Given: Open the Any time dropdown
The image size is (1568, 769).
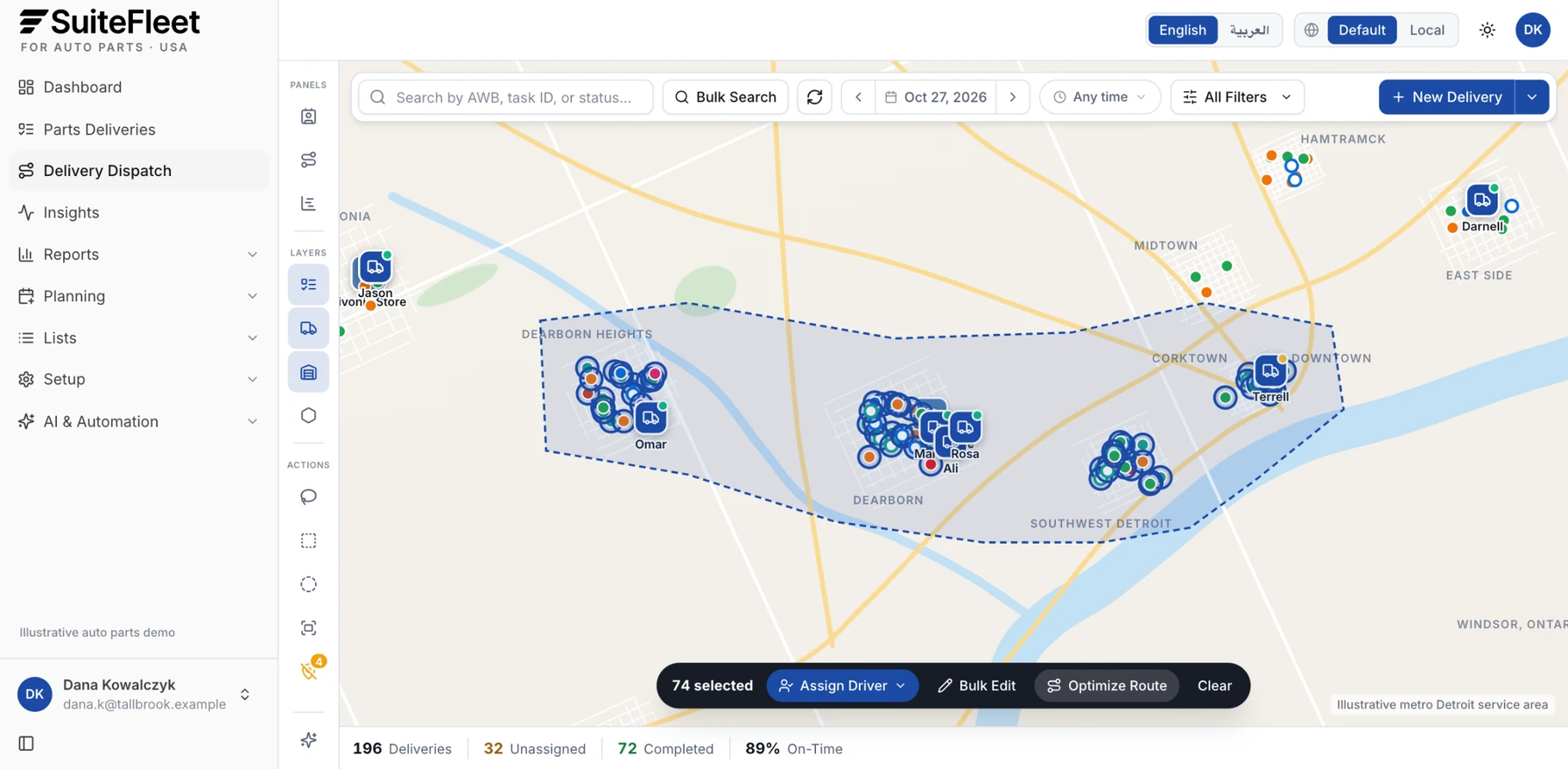Looking at the screenshot, I should pyautogui.click(x=1100, y=97).
